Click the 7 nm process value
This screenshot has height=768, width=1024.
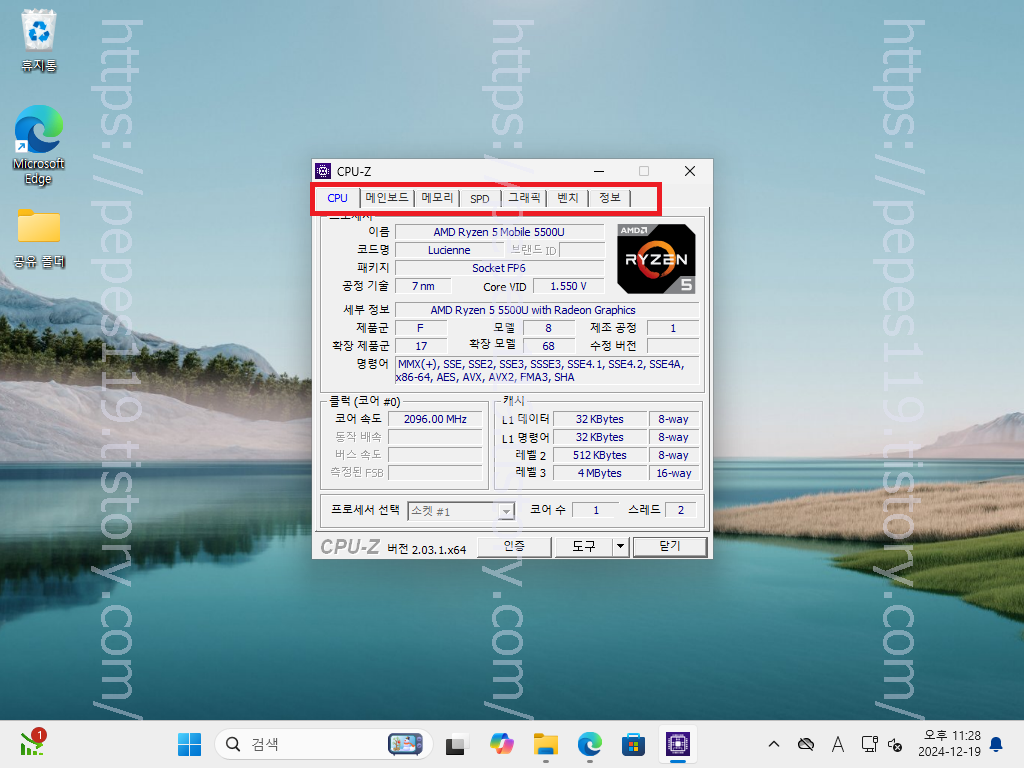(x=423, y=286)
